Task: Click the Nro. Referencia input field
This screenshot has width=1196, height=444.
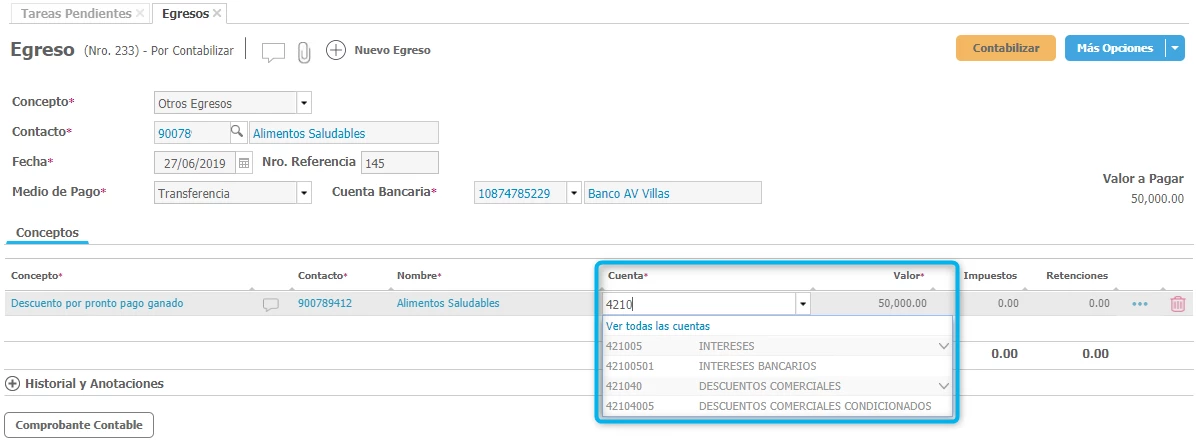Action: click(399, 163)
